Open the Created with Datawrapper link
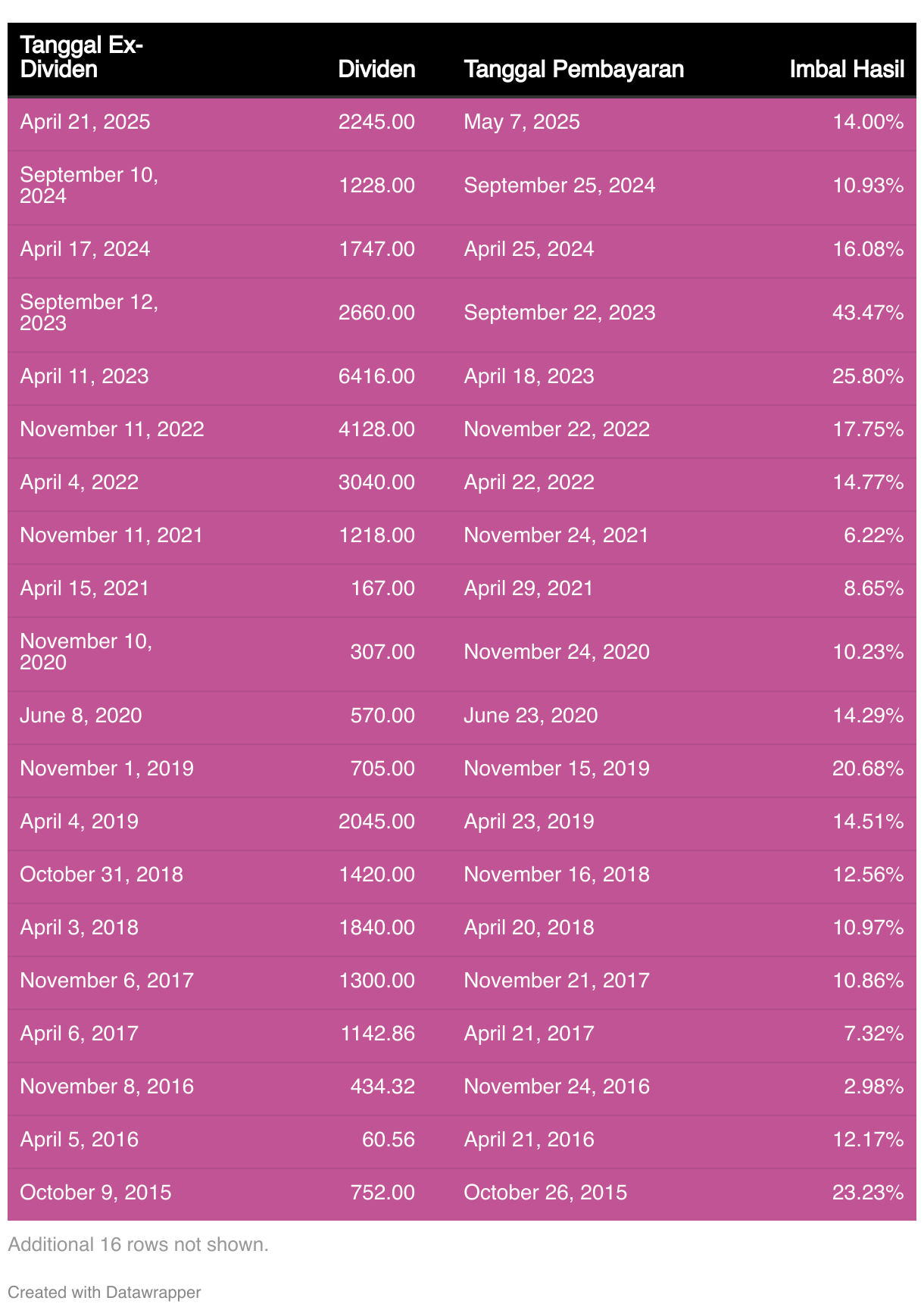Viewport: 924px width, 1310px height. point(105,1292)
